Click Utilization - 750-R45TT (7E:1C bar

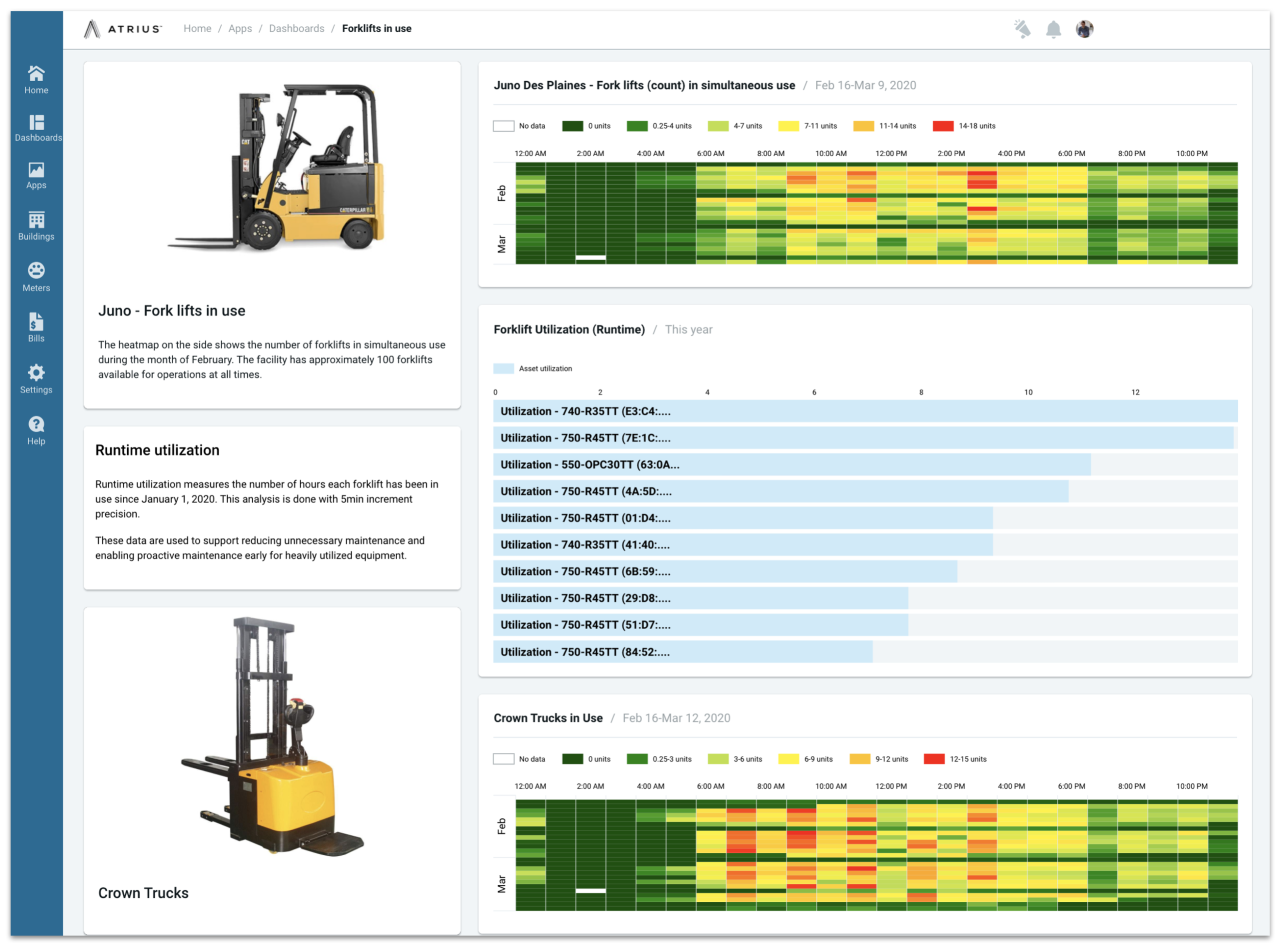[863, 438]
